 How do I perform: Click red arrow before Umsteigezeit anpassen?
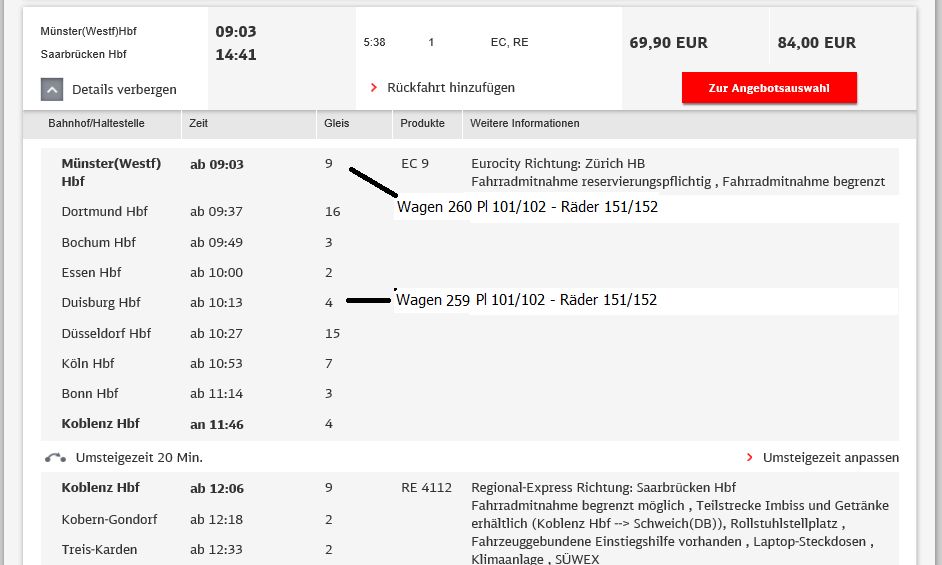click(750, 458)
